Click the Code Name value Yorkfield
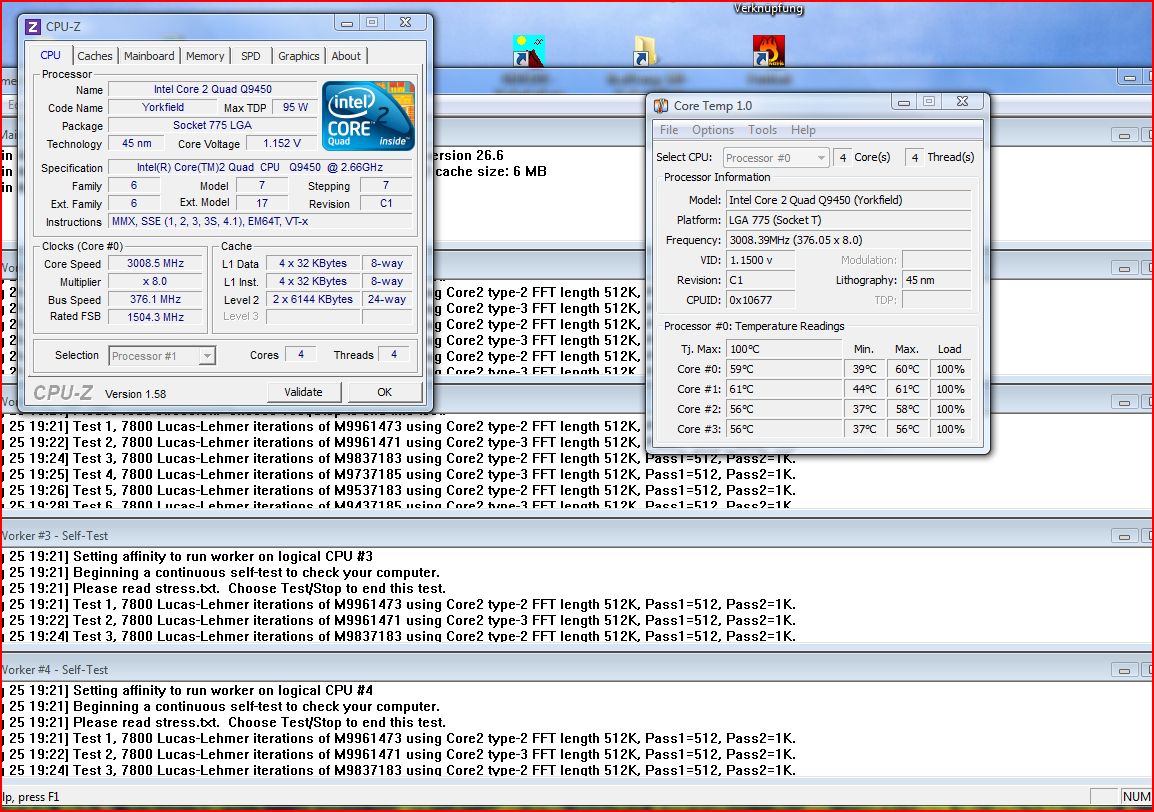The image size is (1154, 812). [163, 107]
